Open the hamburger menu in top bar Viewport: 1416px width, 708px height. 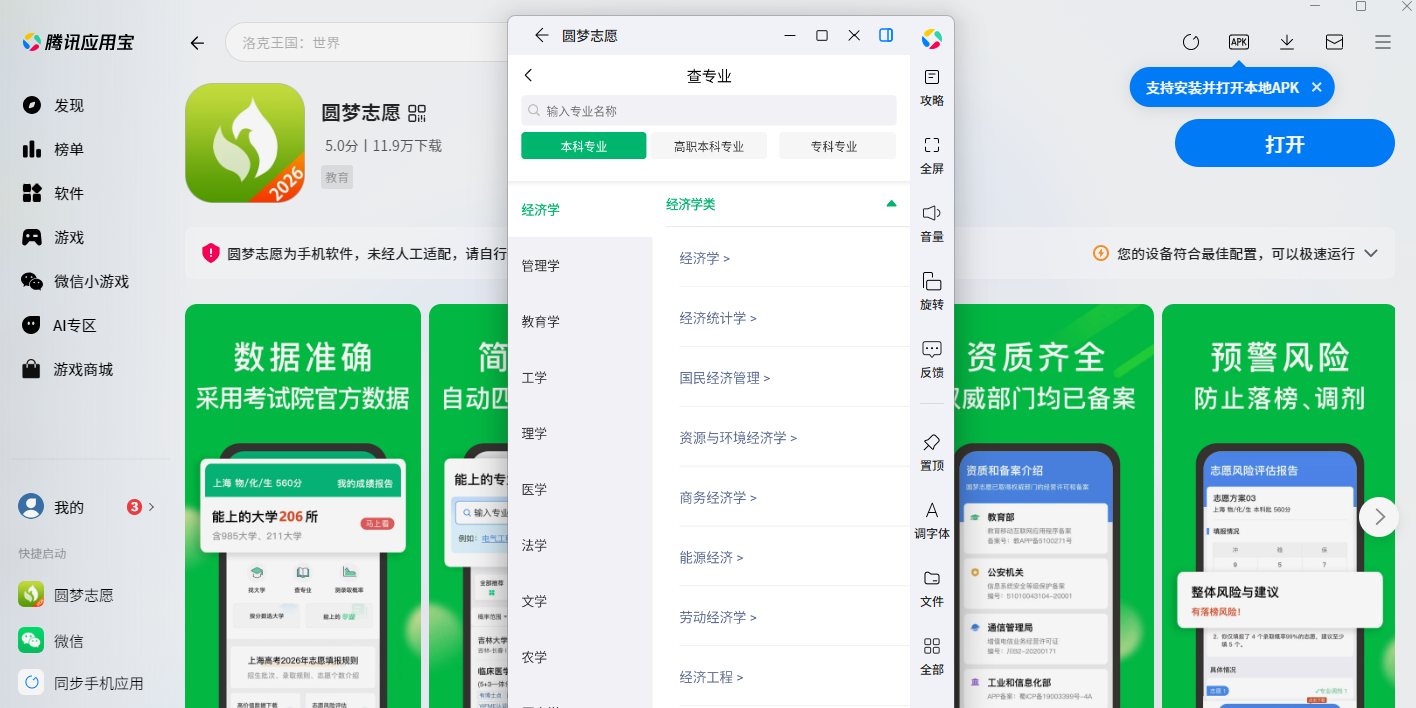click(x=1383, y=42)
